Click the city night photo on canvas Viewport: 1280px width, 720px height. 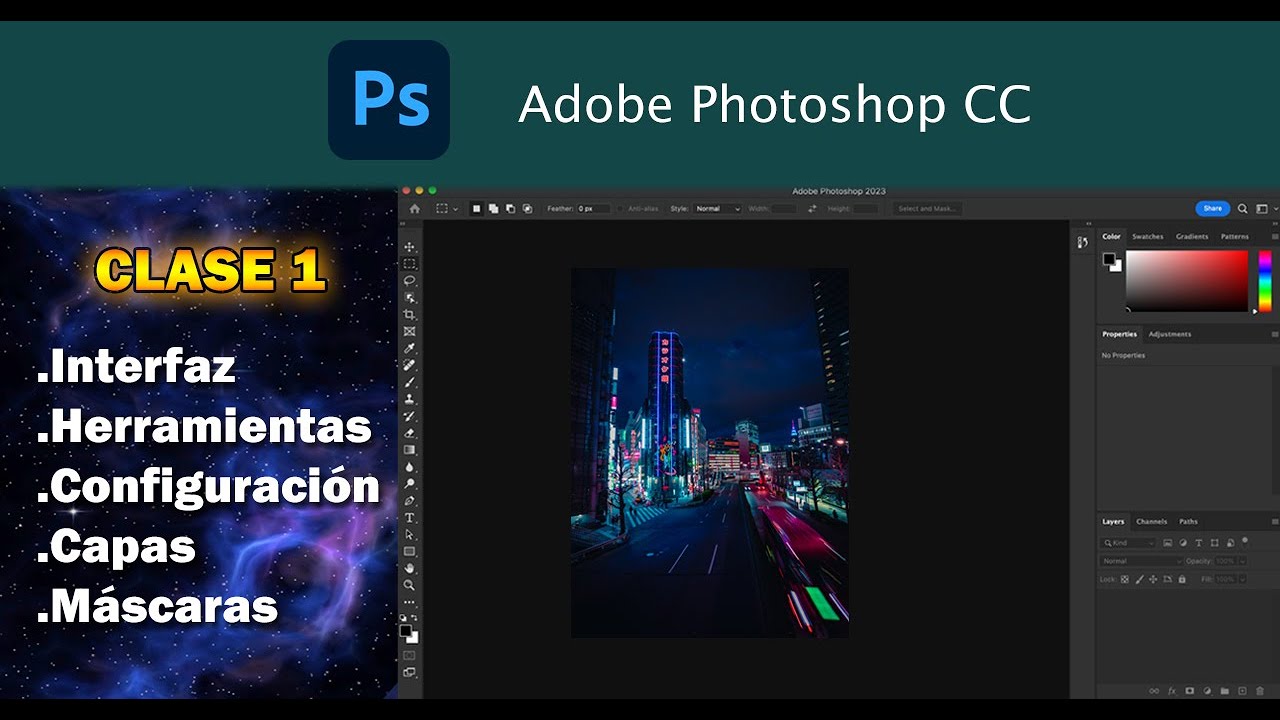coord(710,452)
